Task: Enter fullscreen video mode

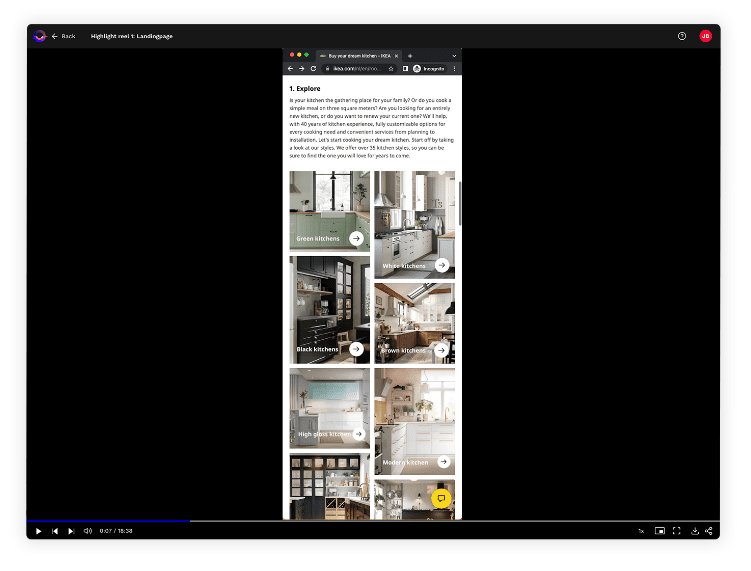Action: (676, 531)
